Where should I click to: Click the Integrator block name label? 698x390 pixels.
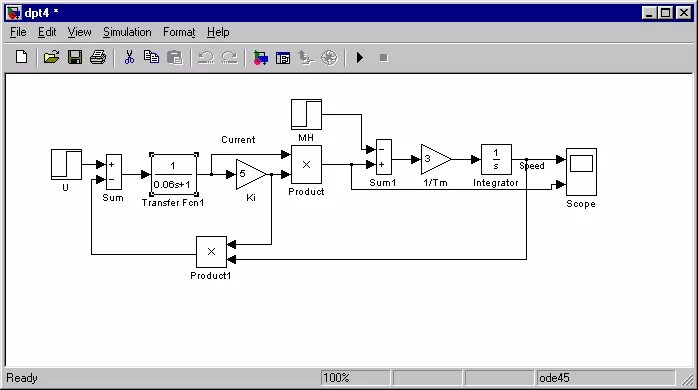click(x=495, y=183)
